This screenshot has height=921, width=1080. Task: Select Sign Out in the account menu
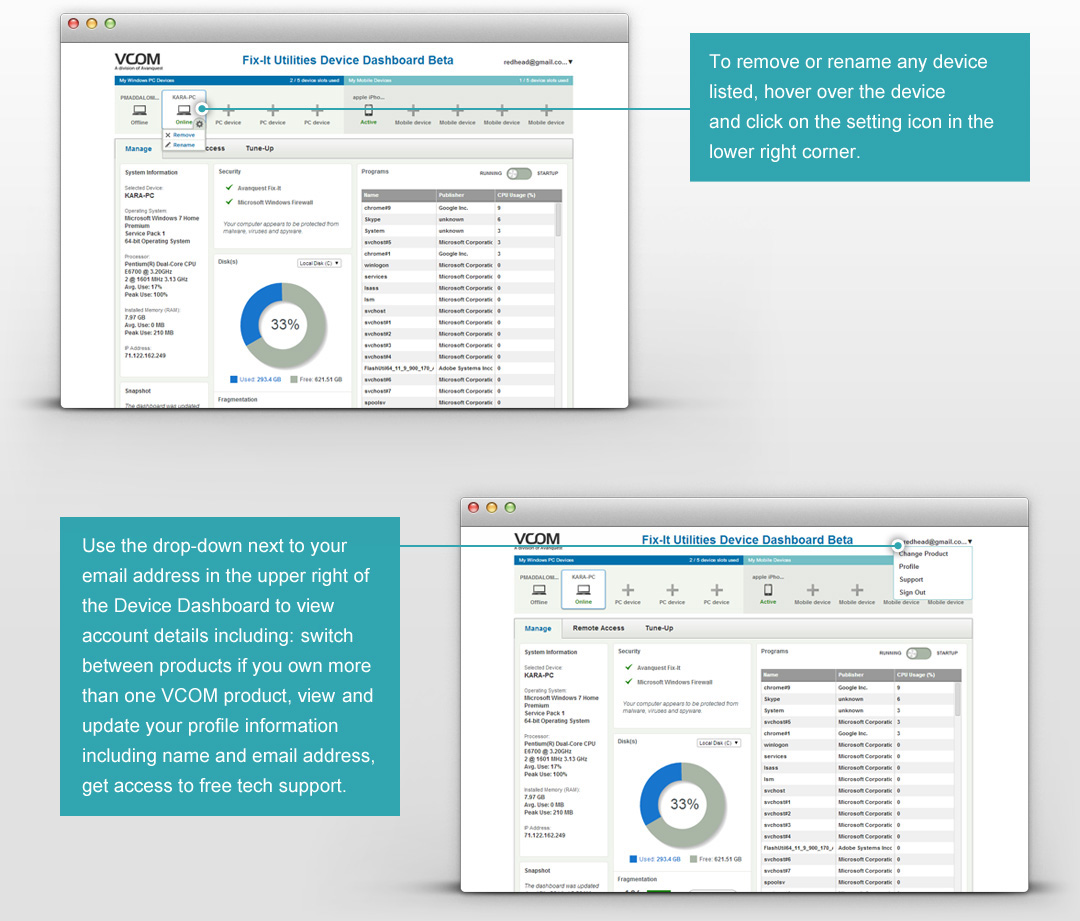tap(912, 592)
